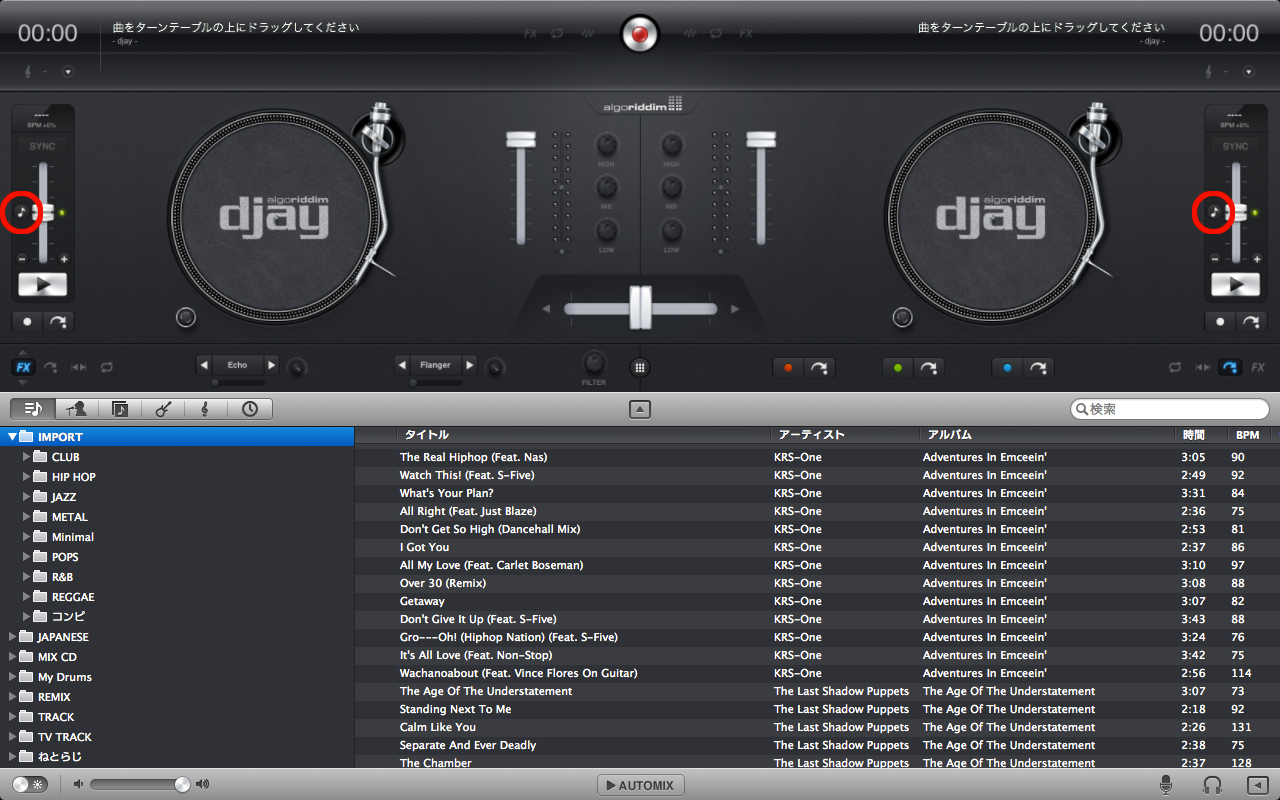Increase left deck pitch with plus button
1280x800 pixels.
click(x=64, y=259)
